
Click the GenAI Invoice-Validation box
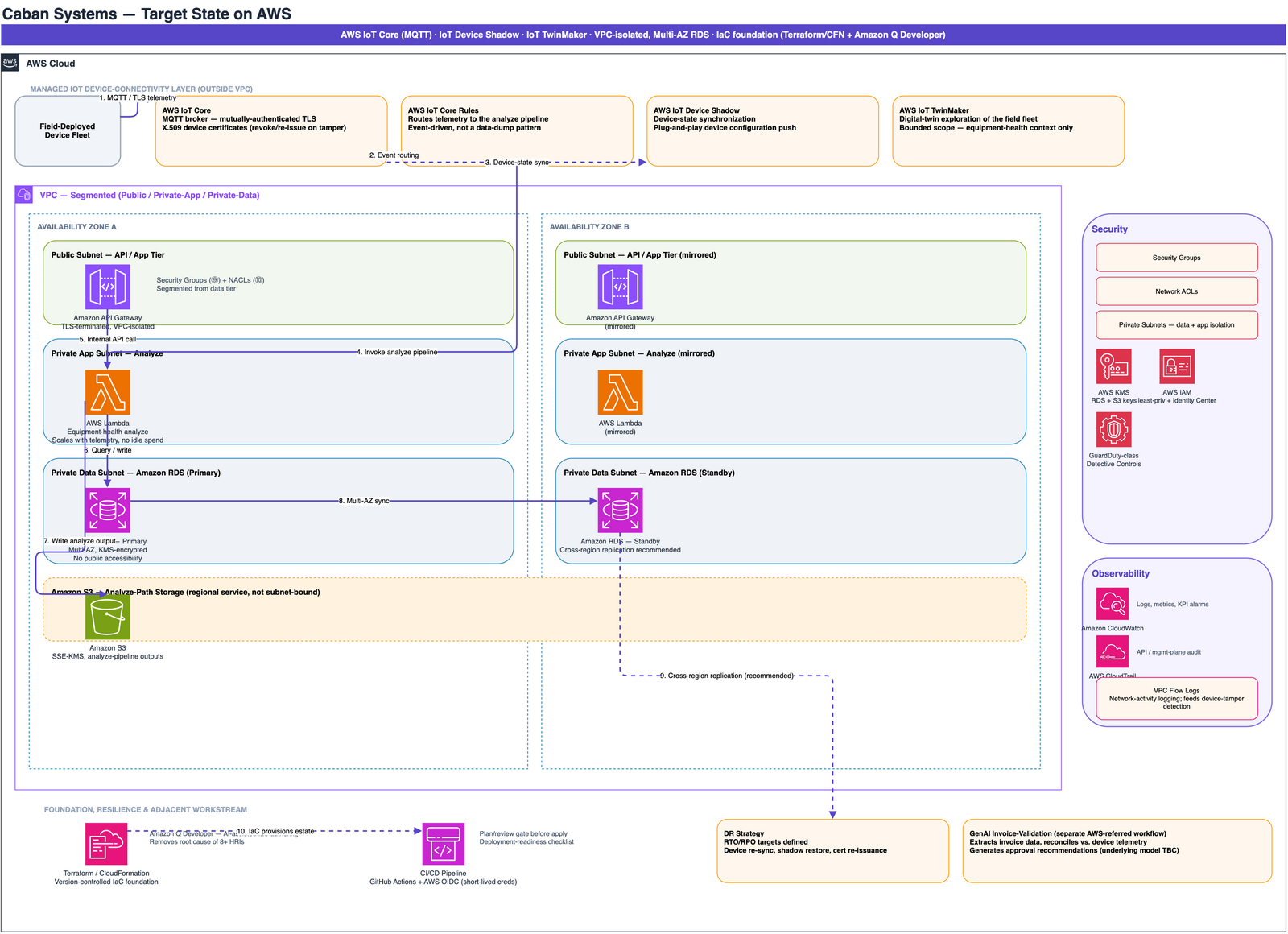(1117, 851)
